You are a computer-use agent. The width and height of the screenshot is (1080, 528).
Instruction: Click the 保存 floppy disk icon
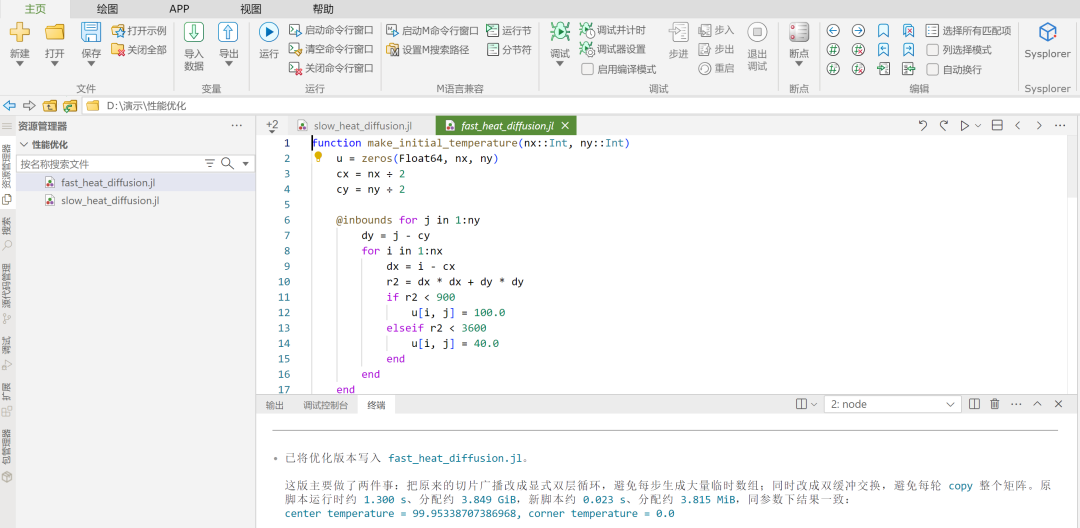(91, 32)
